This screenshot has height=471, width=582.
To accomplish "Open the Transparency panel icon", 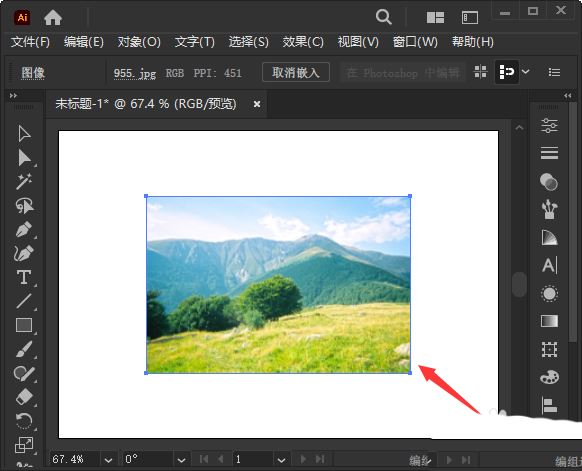I will coord(549,238).
